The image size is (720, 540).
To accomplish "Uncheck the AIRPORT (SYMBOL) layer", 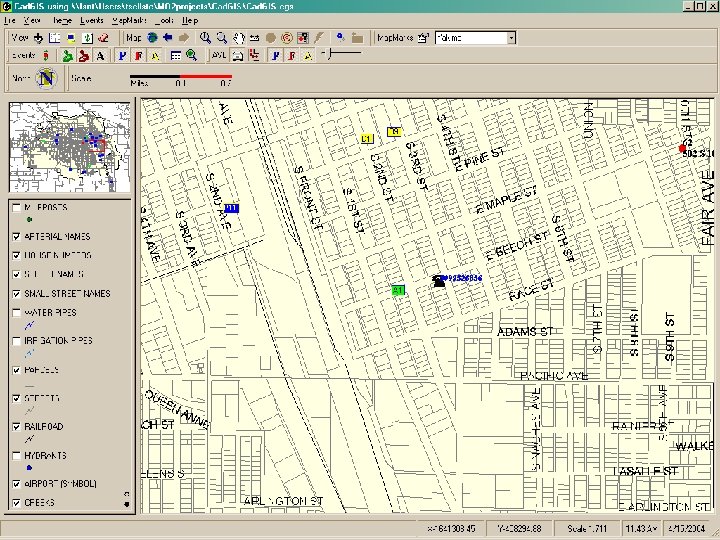I will tap(17, 484).
